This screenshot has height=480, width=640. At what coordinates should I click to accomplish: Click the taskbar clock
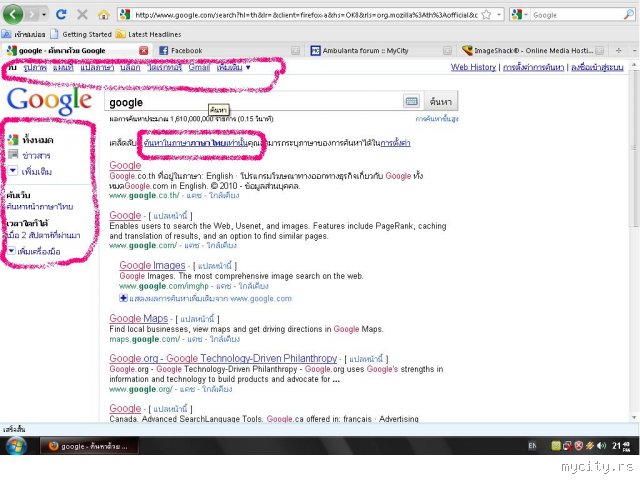point(621,446)
